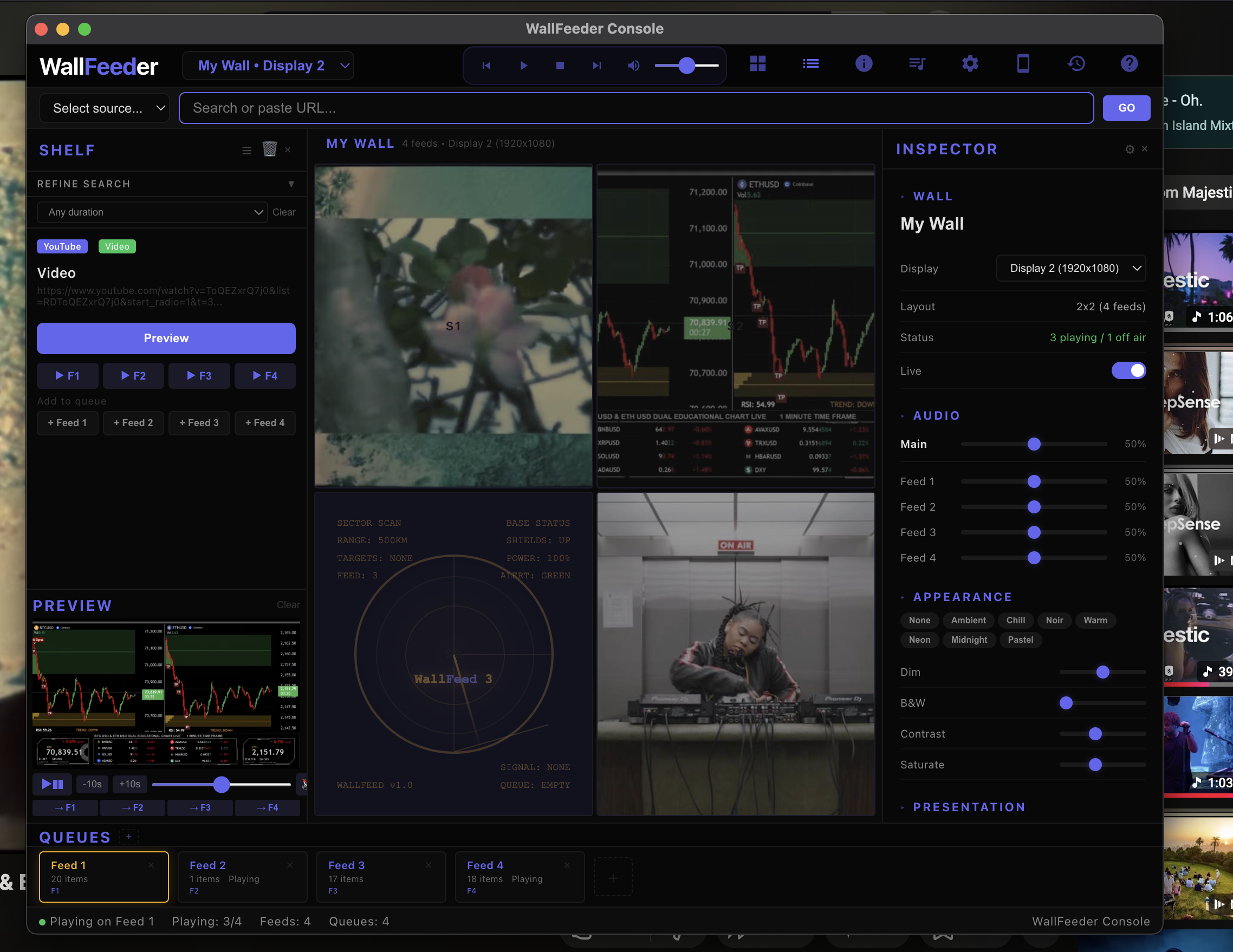Image resolution: width=1233 pixels, height=952 pixels.
Task: Open the My Wall Display 2 dropdown
Action: pos(268,65)
